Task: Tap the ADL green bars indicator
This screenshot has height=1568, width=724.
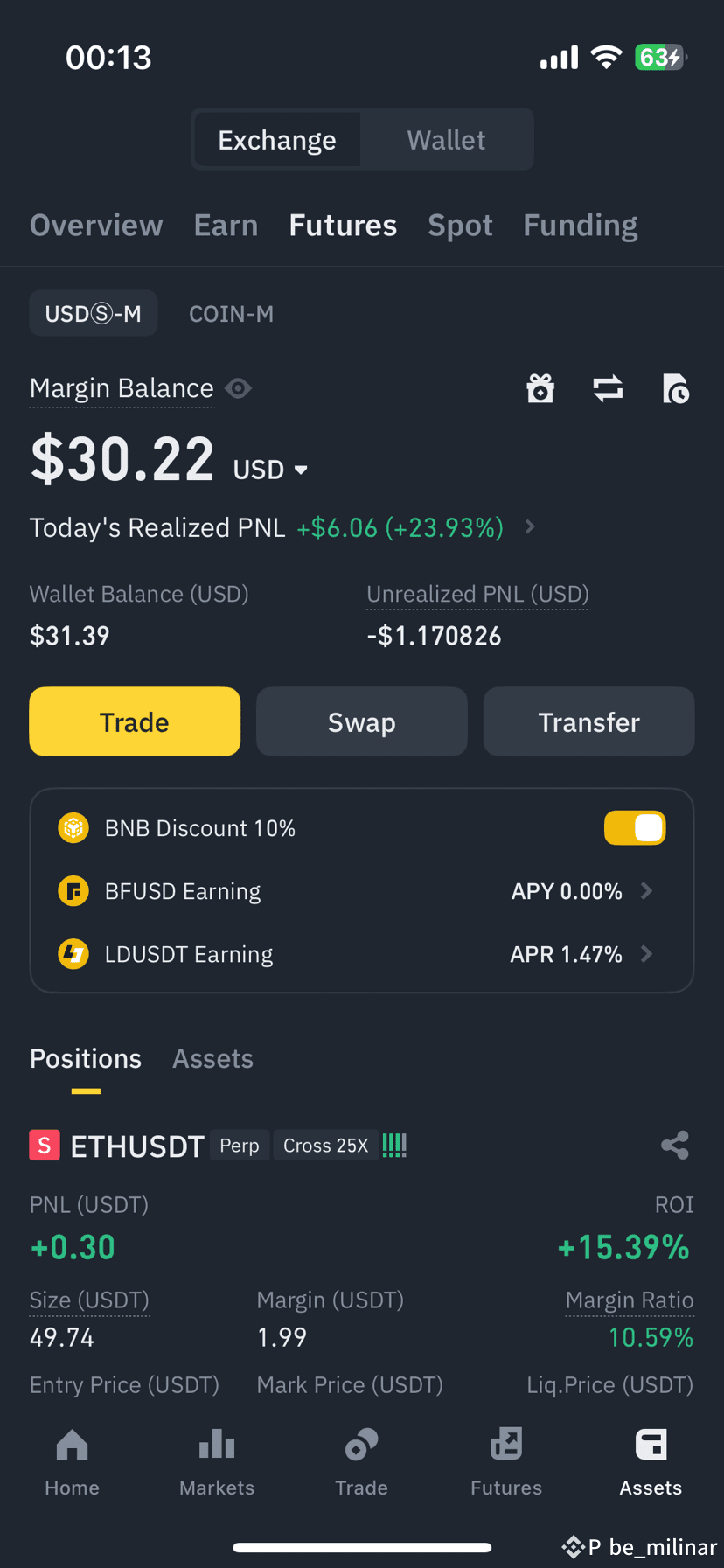Action: (x=394, y=1146)
